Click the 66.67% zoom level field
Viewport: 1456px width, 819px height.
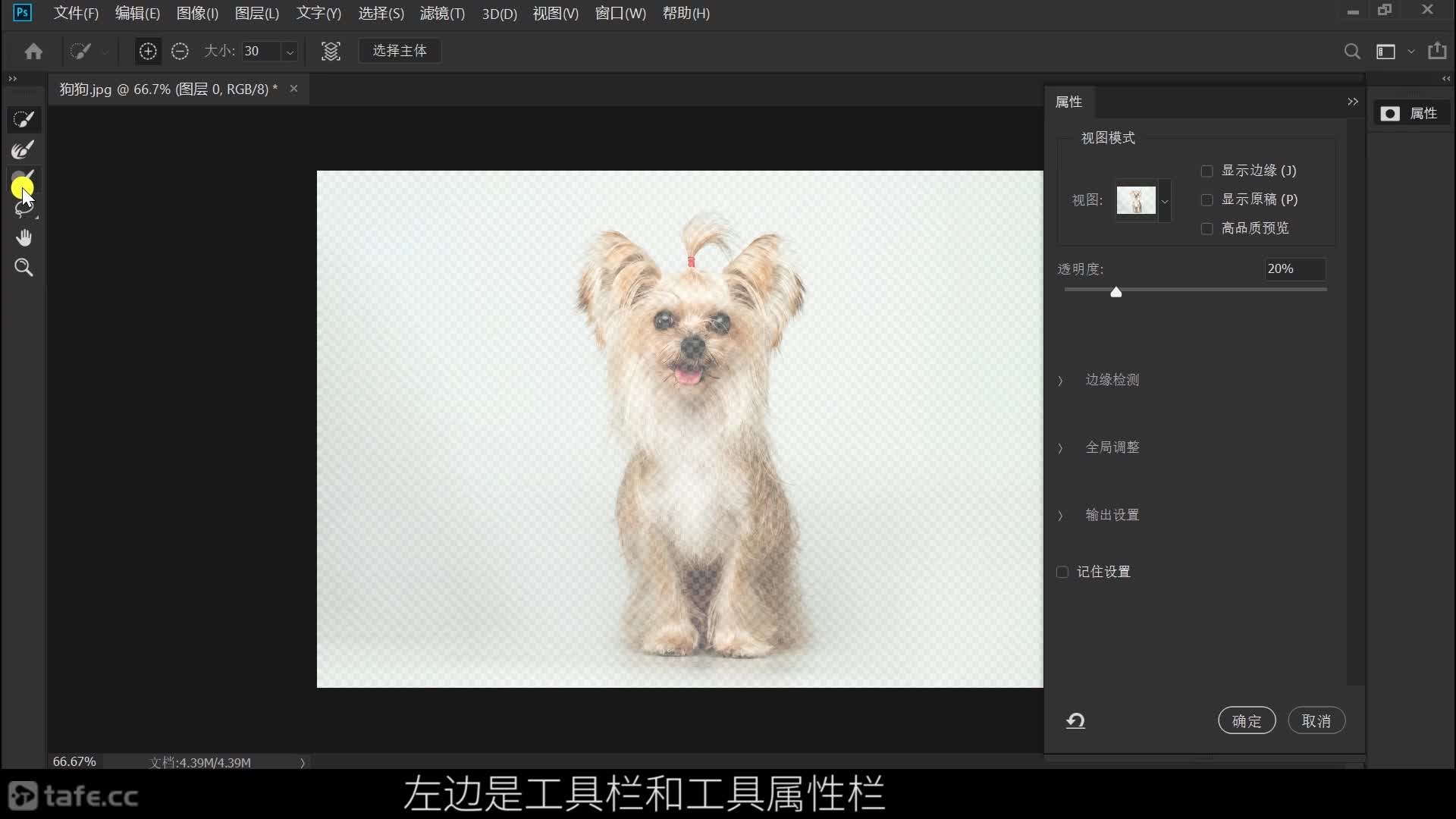[74, 761]
